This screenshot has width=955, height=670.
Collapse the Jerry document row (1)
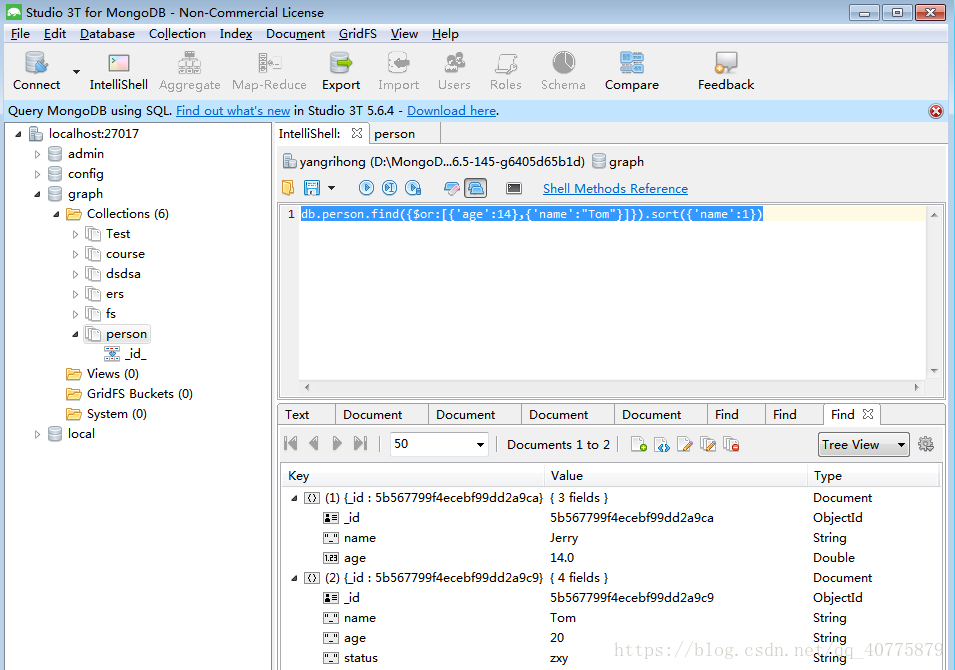[294, 498]
